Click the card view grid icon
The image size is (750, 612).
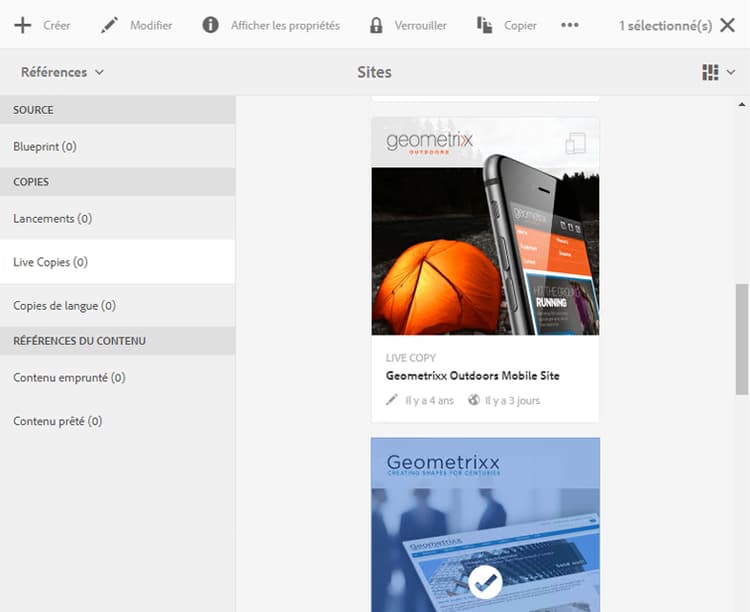tap(710, 72)
